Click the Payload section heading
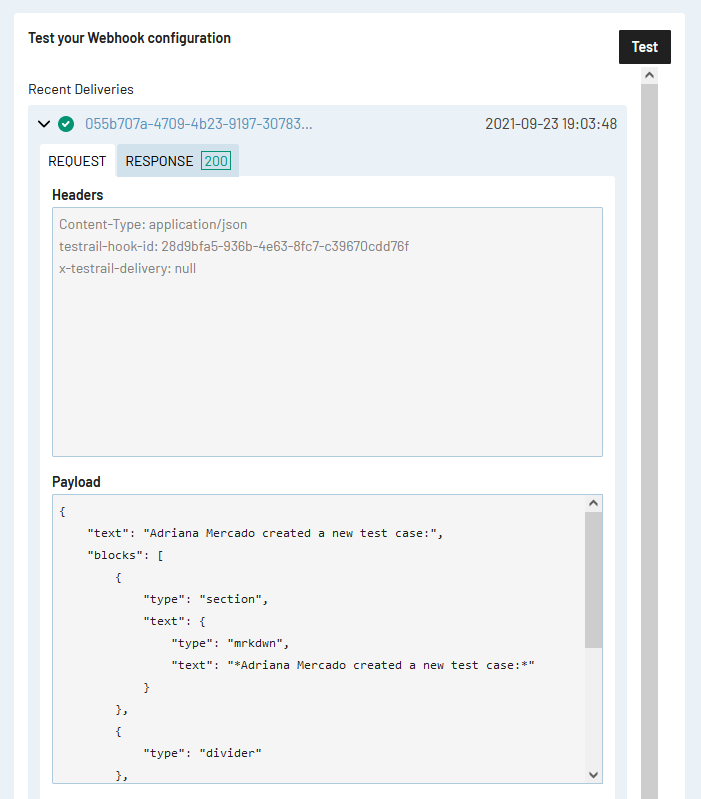Image resolution: width=701 pixels, height=799 pixels. pyautogui.click(x=76, y=482)
